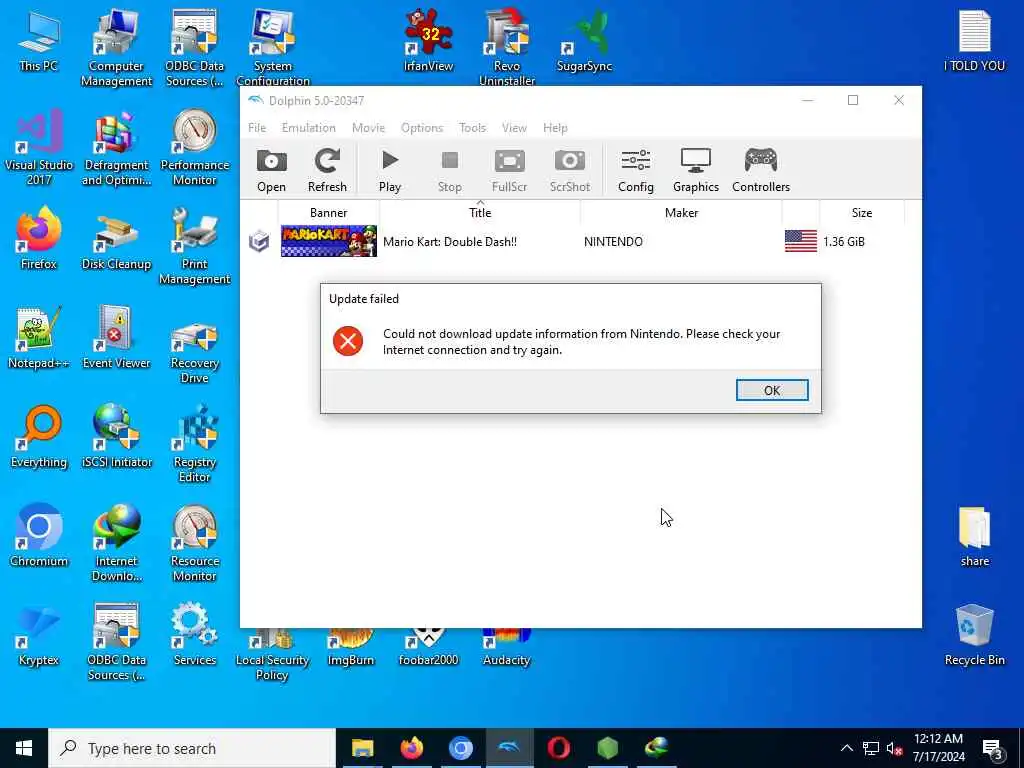Select the This PC desktop icon

pyautogui.click(x=39, y=40)
